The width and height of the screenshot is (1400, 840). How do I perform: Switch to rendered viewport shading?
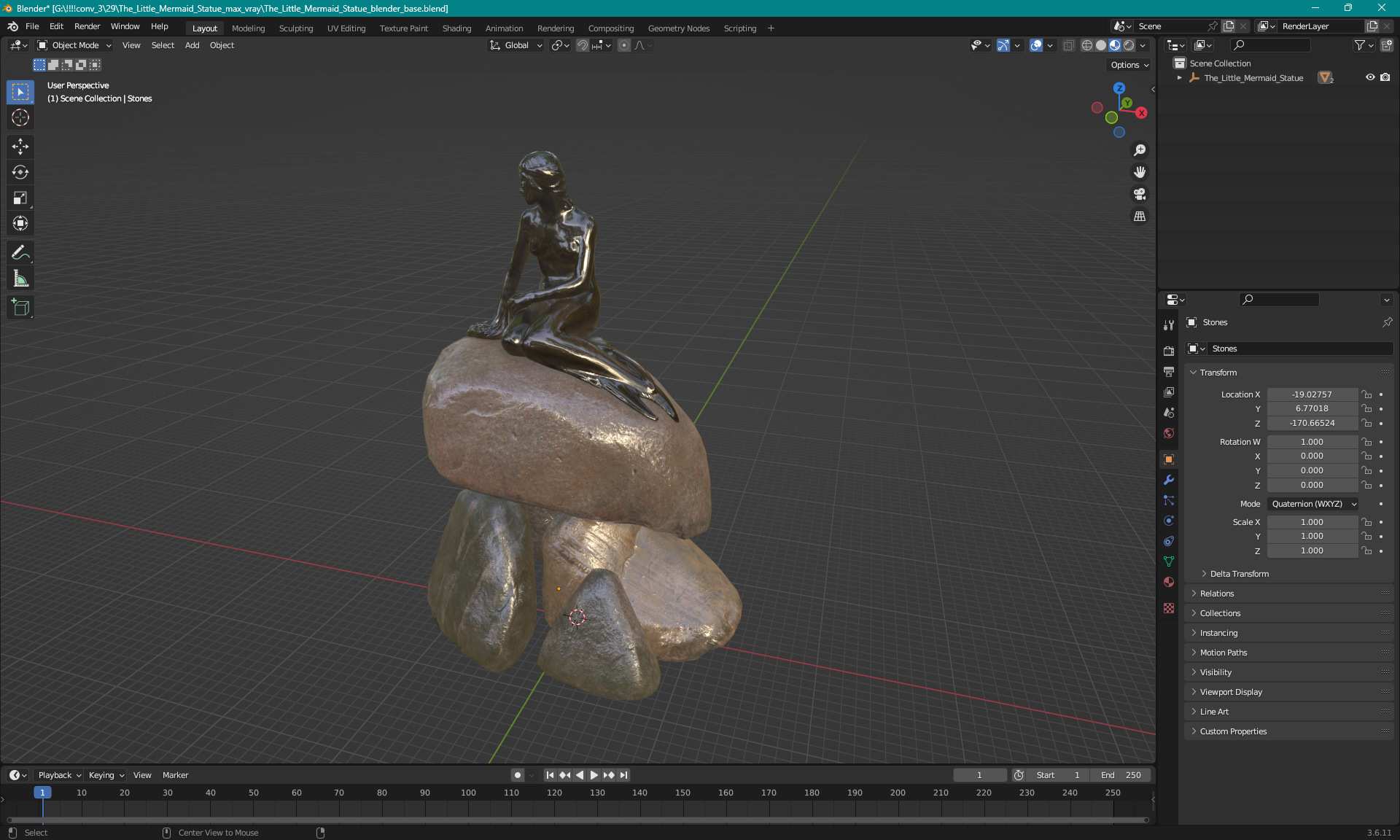[x=1129, y=45]
